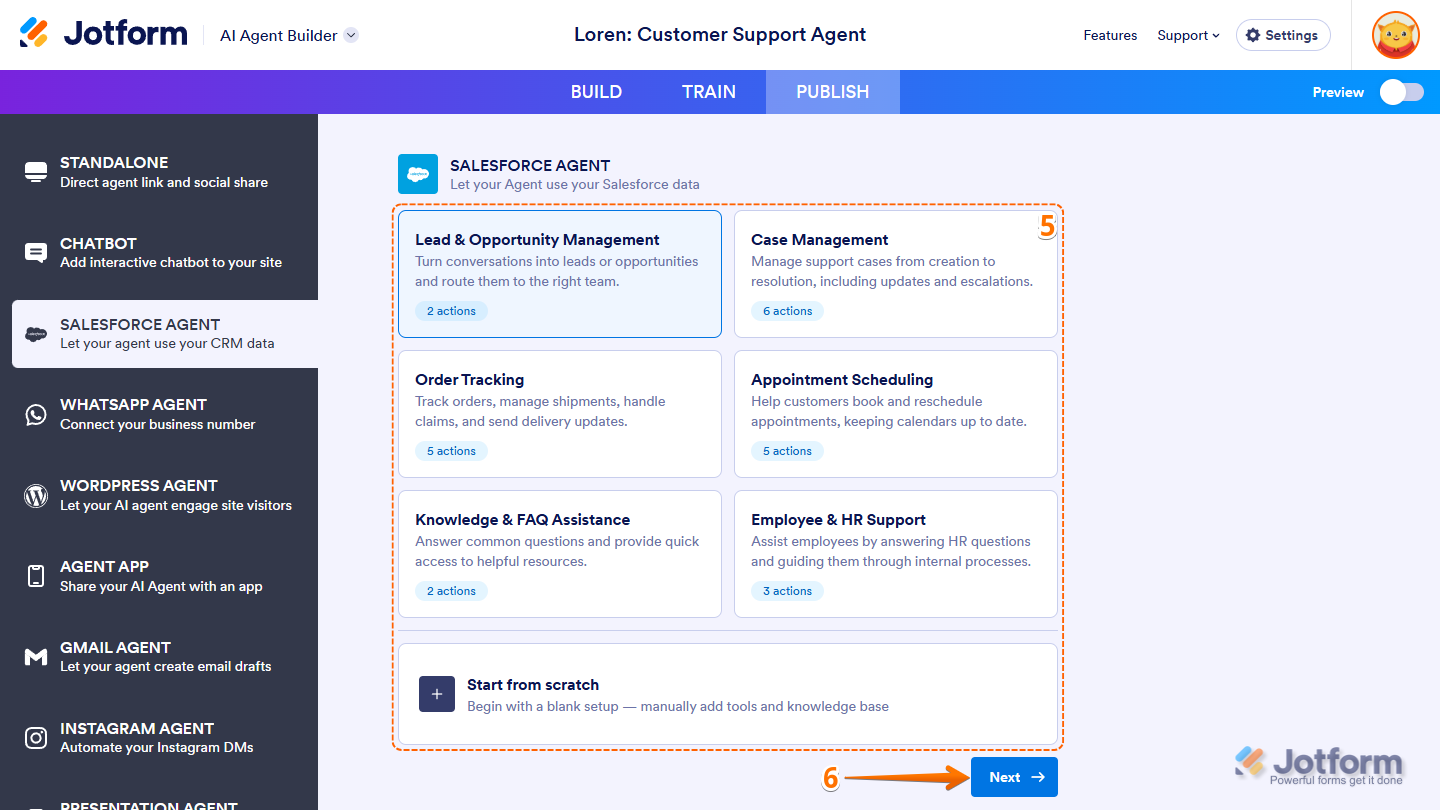Click the WordPress Agent icon
The height and width of the screenshot is (810, 1440).
pyautogui.click(x=36, y=495)
